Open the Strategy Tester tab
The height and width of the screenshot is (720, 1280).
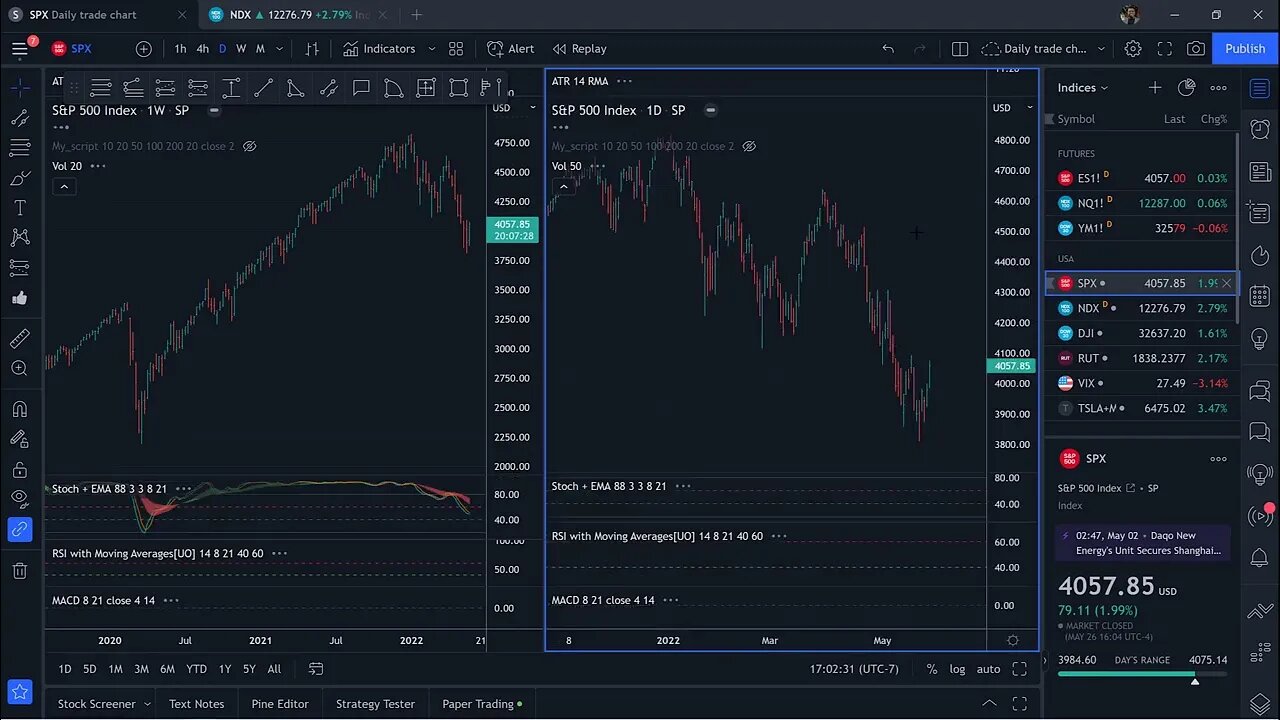click(375, 704)
